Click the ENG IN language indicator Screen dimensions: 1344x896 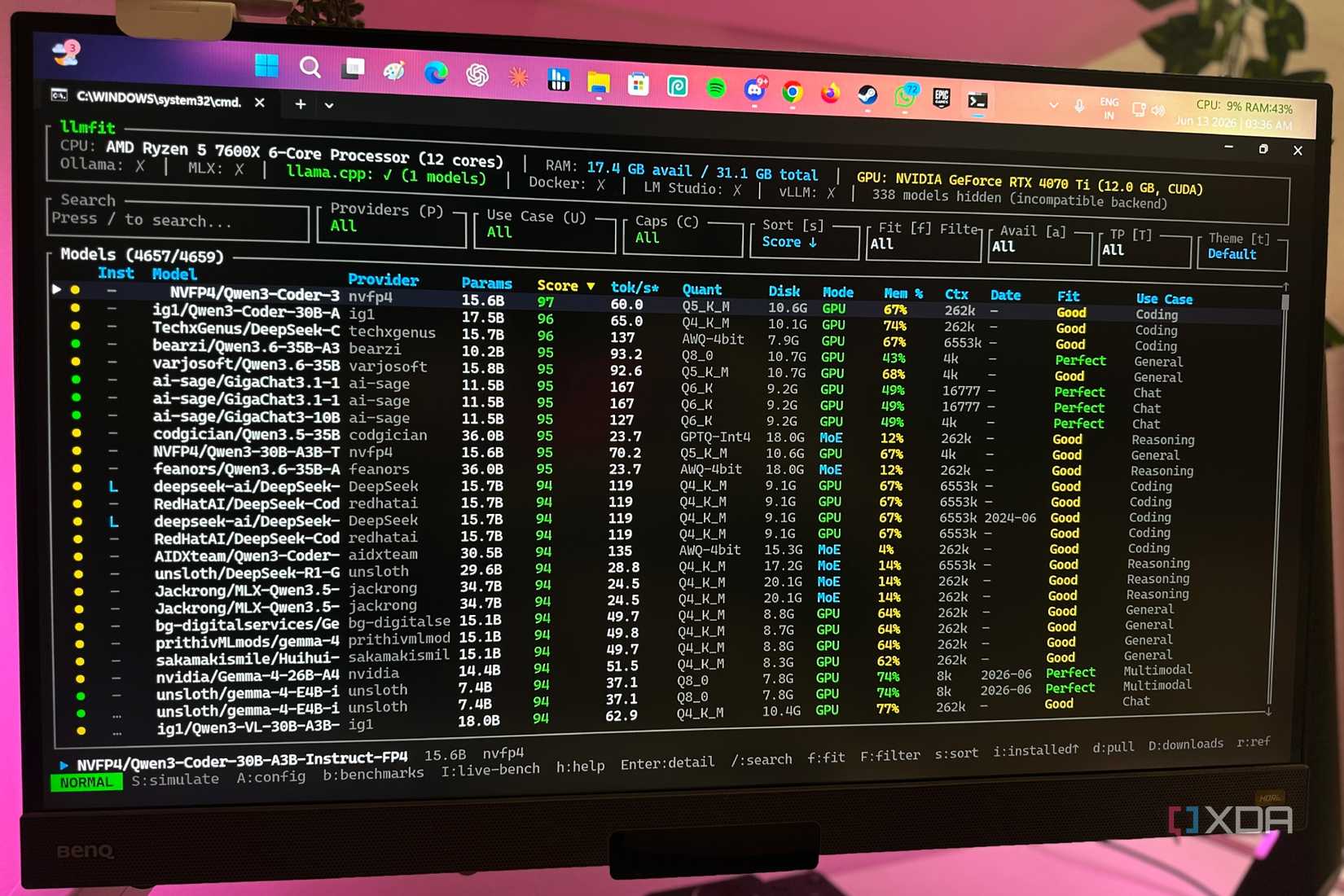pos(1109,108)
